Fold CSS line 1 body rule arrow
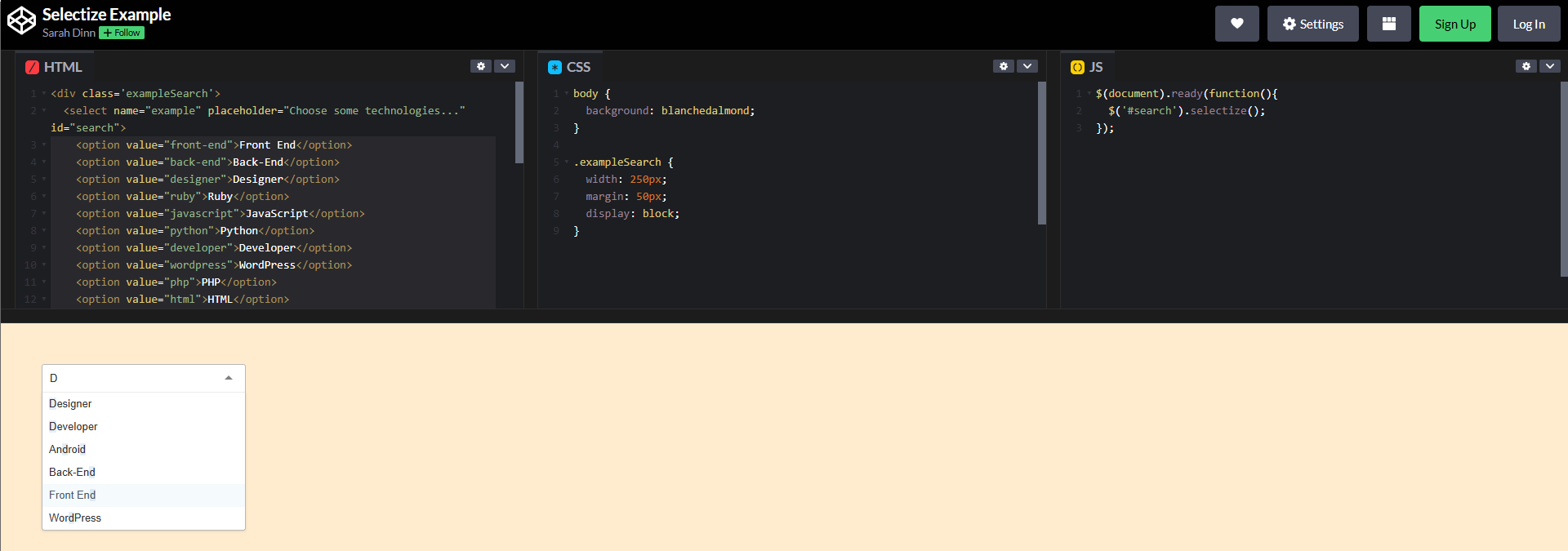Viewport: 1568px width, 551px height. [567, 94]
